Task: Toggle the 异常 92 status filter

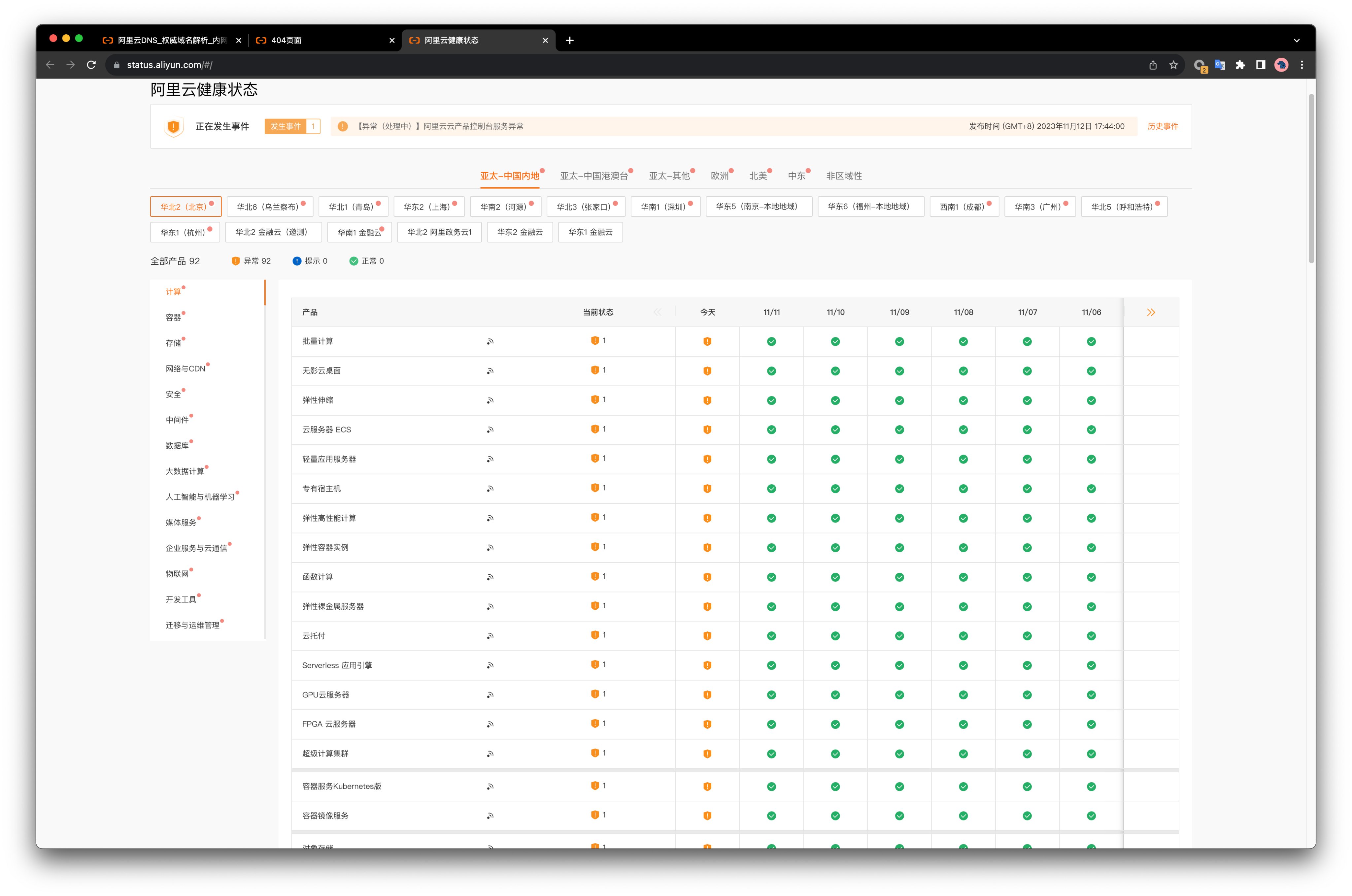Action: coord(252,261)
